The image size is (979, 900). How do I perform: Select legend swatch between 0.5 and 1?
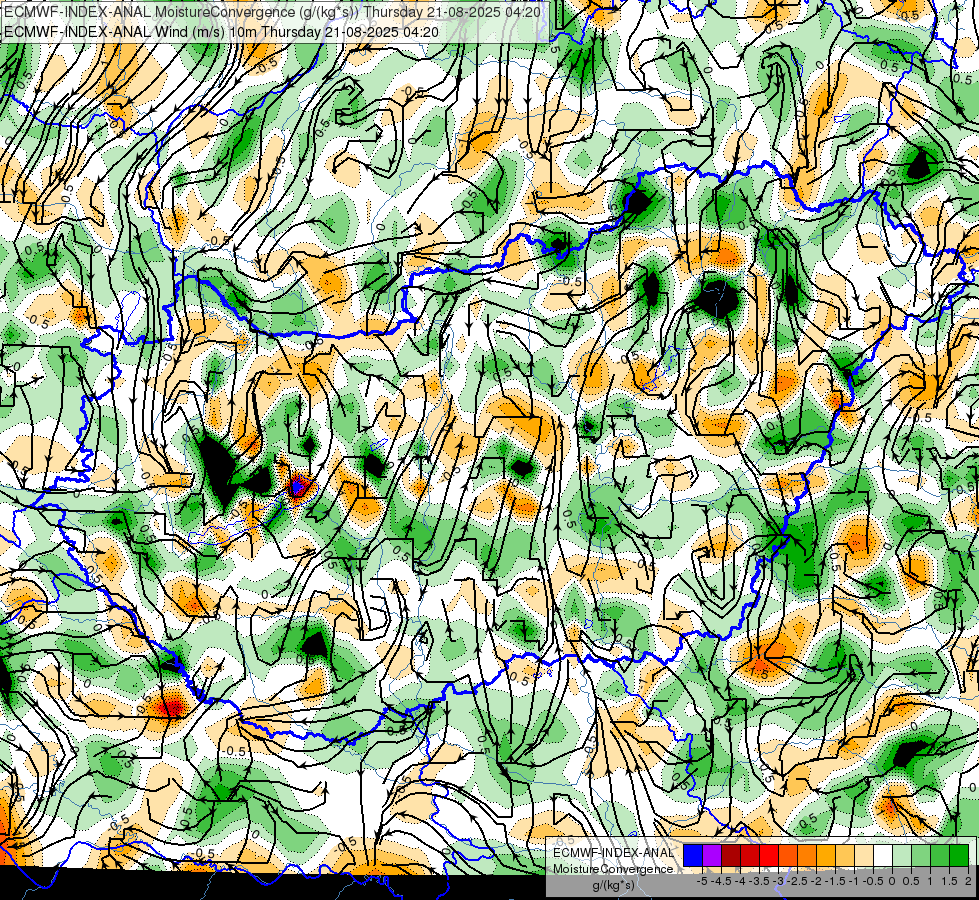(x=921, y=856)
